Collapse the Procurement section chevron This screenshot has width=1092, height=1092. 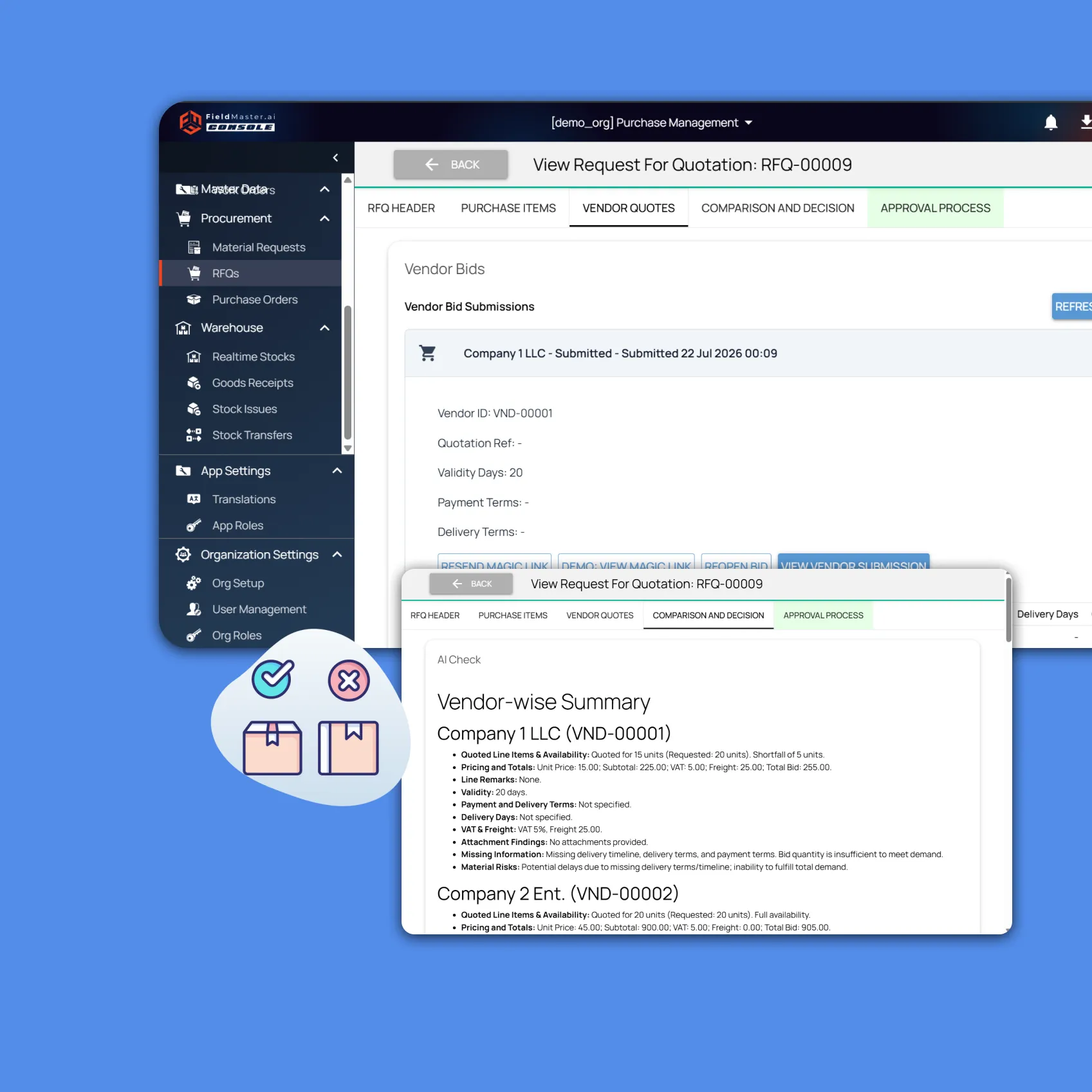pos(325,218)
